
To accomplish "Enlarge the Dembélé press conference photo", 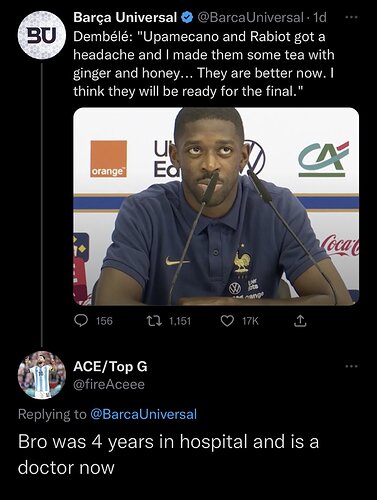I will pyautogui.click(x=216, y=206).
